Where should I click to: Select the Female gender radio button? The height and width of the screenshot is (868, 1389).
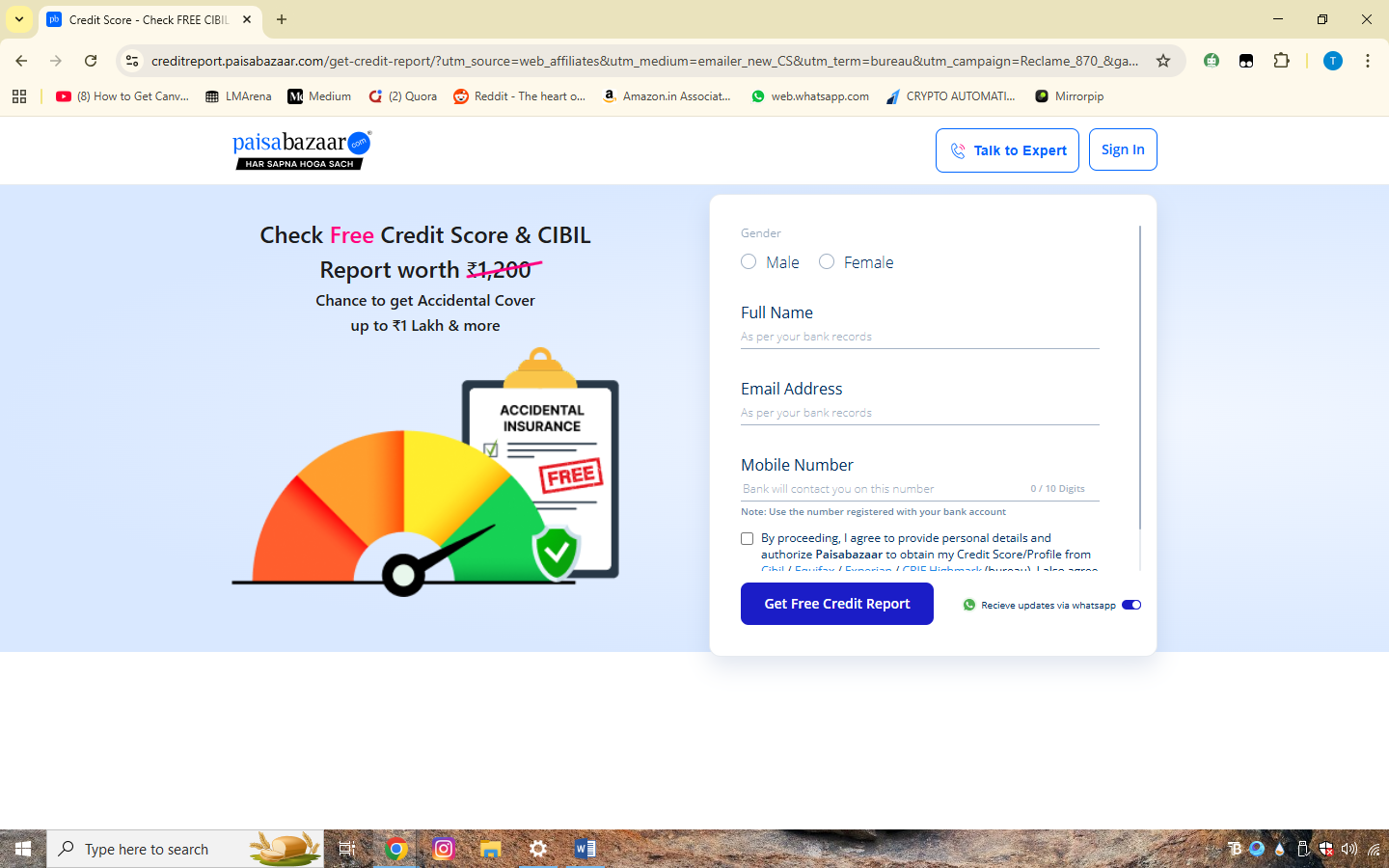click(826, 261)
